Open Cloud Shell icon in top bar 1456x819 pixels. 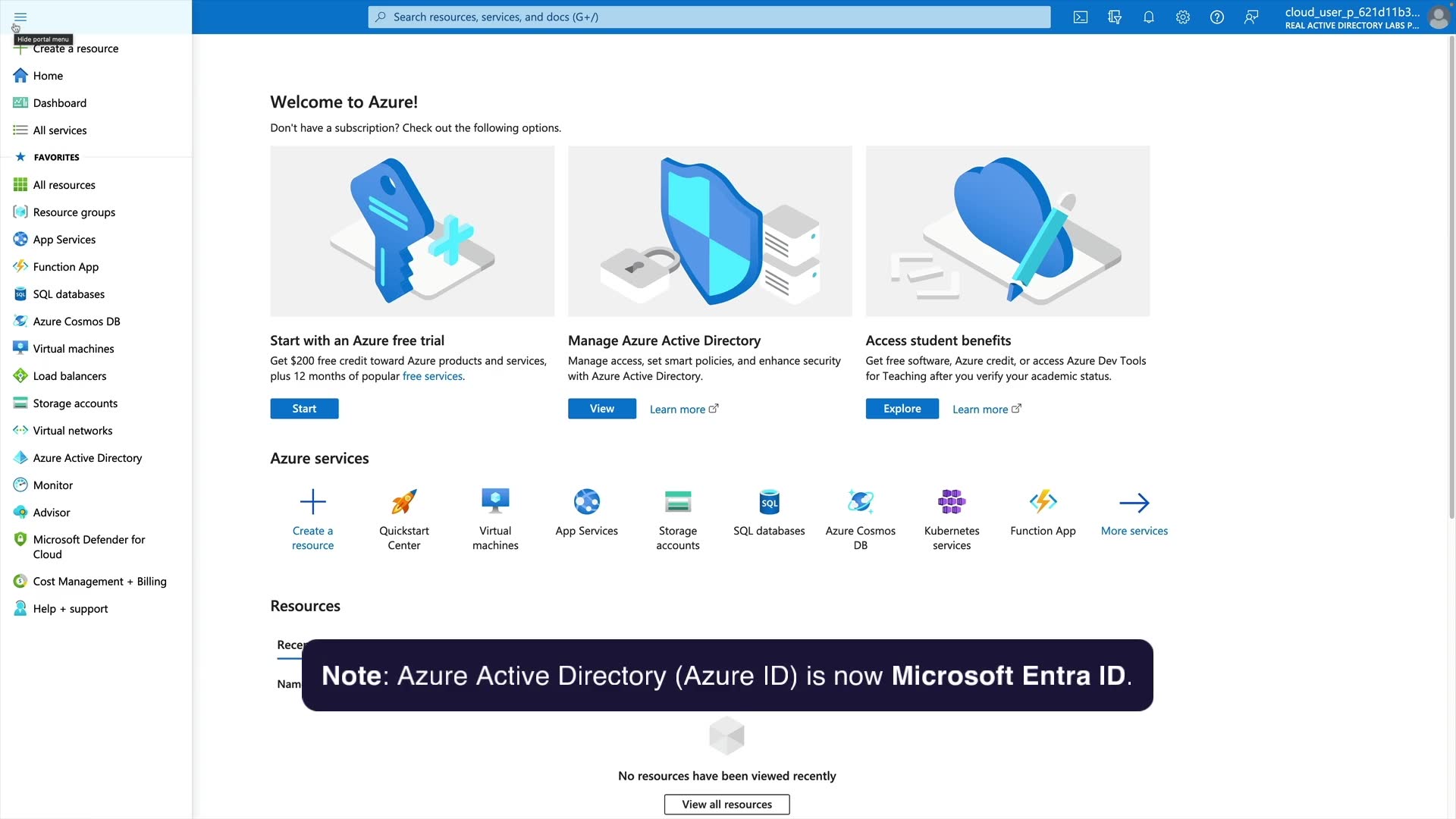1081,17
